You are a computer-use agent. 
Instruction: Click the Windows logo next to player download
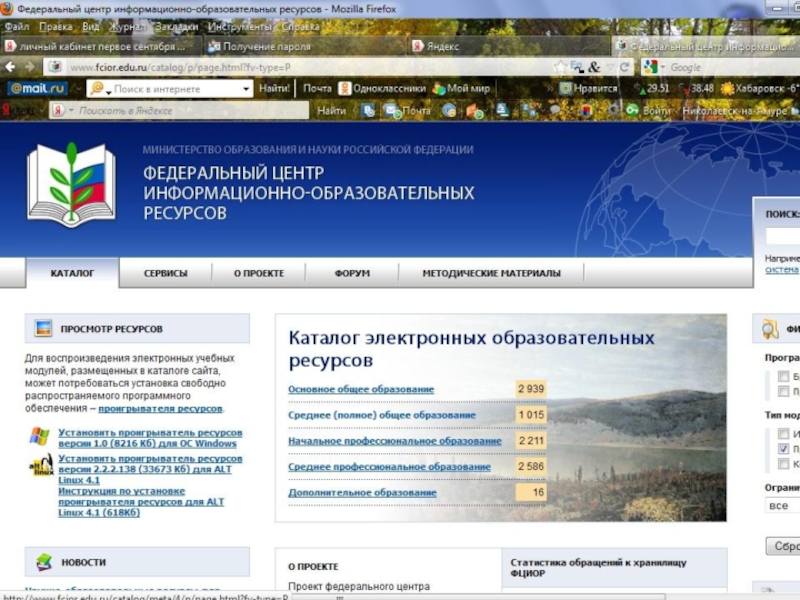[x=40, y=437]
